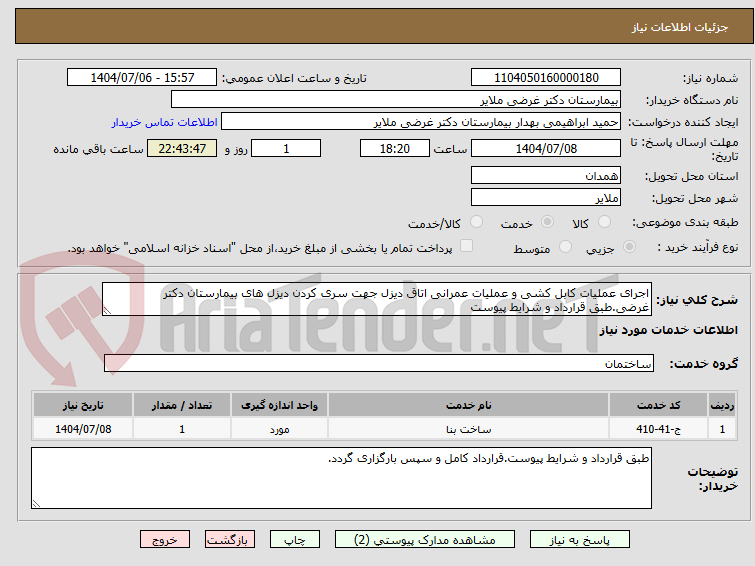The width and height of the screenshot is (755, 566).
Task: Click the بازگشت back button
Action: (x=230, y=540)
